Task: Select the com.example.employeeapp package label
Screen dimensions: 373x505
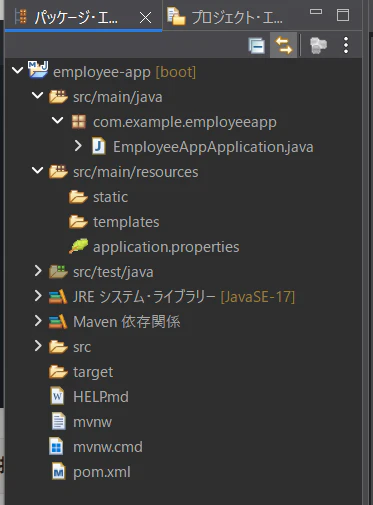Action: [x=185, y=122]
